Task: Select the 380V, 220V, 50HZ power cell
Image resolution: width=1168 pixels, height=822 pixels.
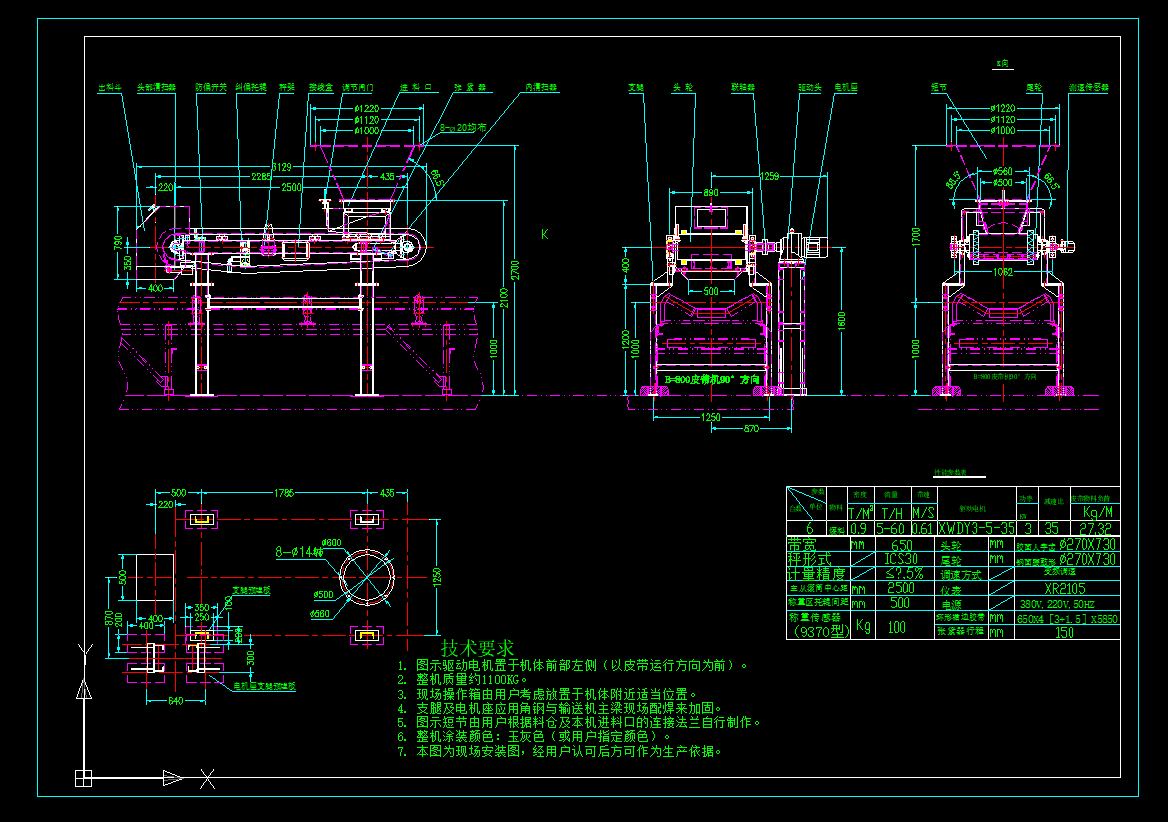Action: [x=1056, y=604]
